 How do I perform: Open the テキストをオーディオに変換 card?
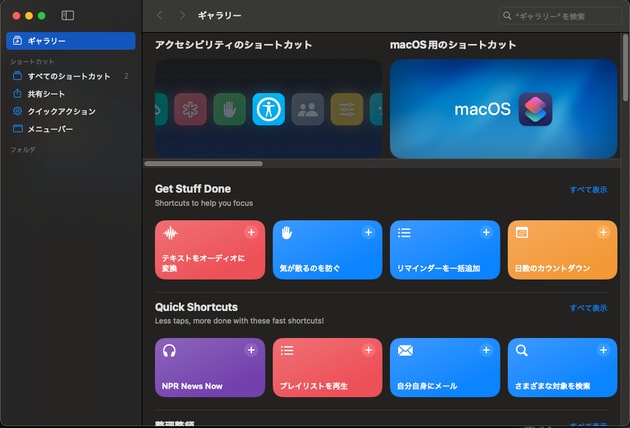click(x=210, y=250)
